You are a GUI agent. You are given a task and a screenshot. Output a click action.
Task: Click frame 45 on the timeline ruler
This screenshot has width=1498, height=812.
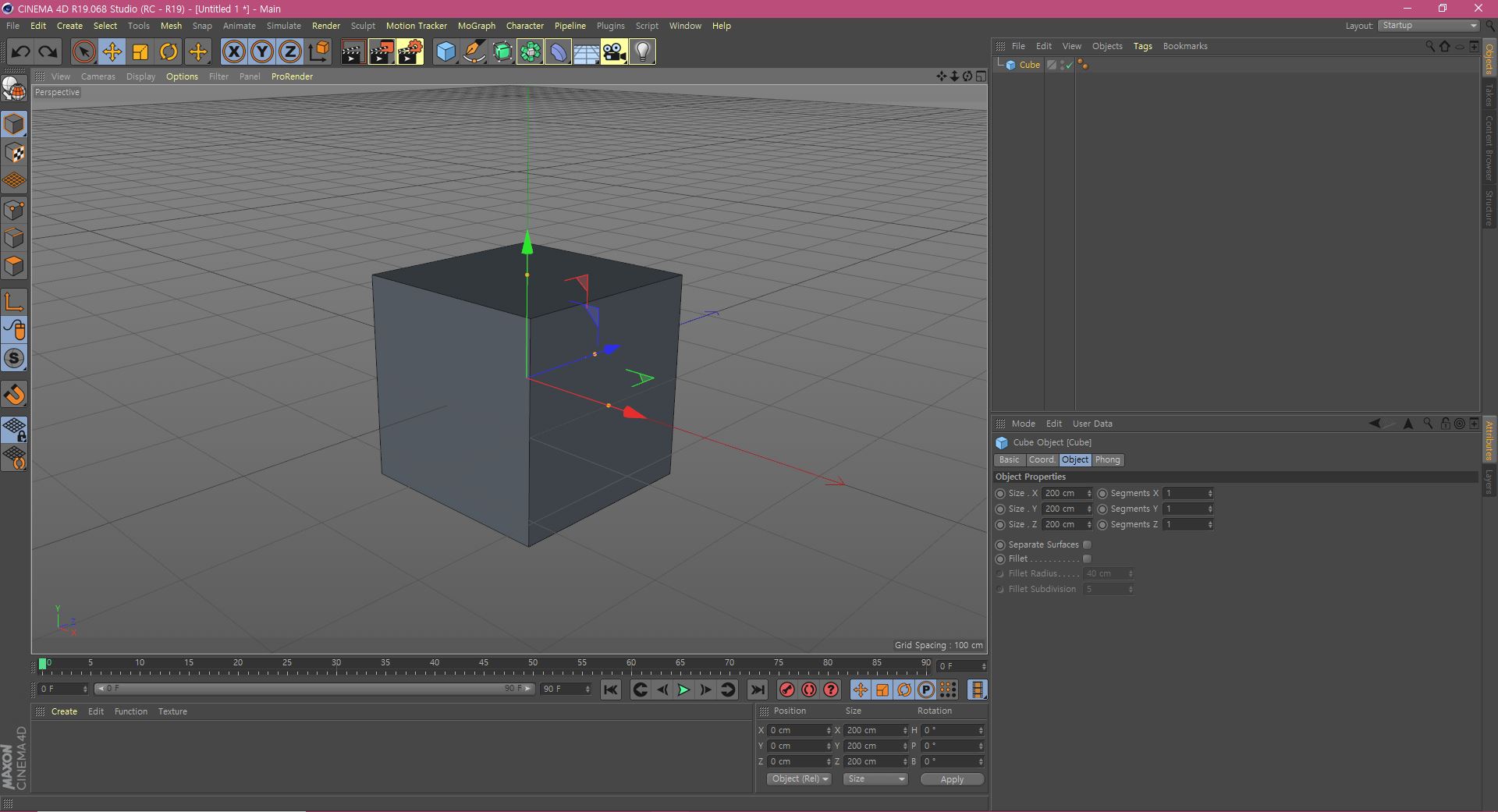point(484,664)
